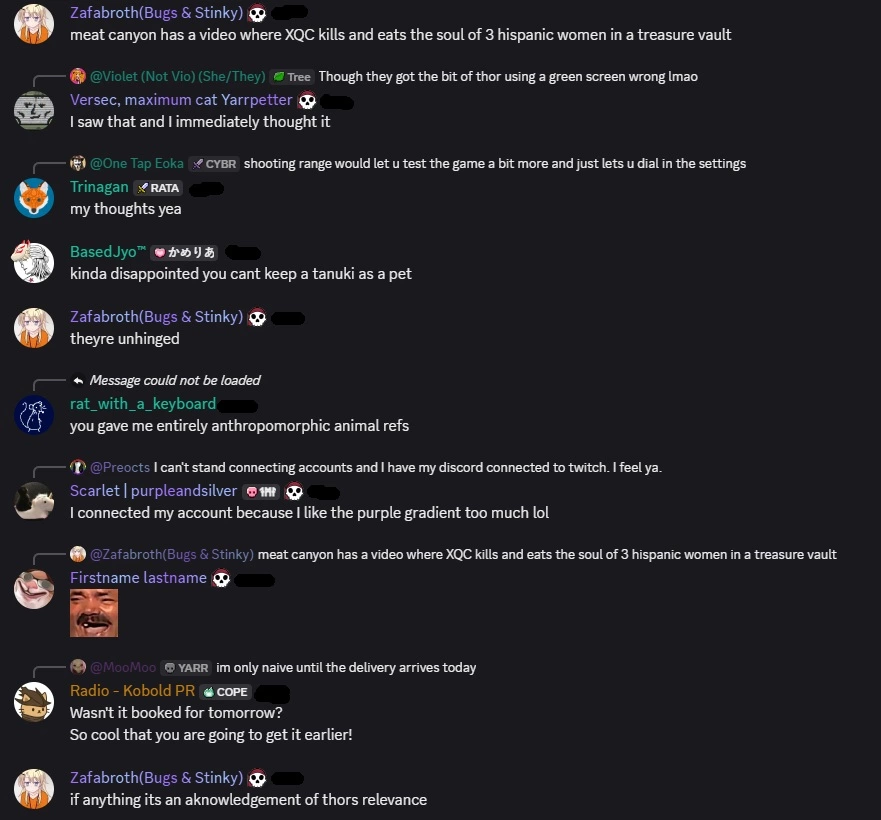The height and width of the screenshot is (820, 881).
Task: Click @One Tap Eoka reply mention
Action: (x=137, y=164)
